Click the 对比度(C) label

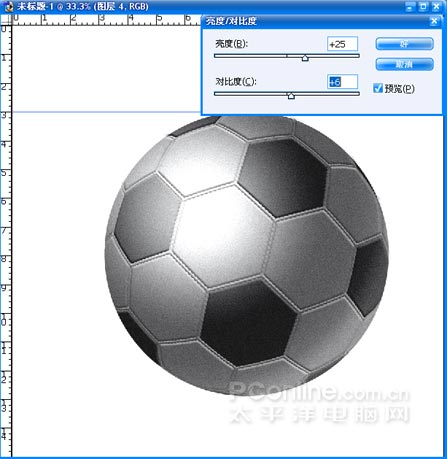pos(236,82)
